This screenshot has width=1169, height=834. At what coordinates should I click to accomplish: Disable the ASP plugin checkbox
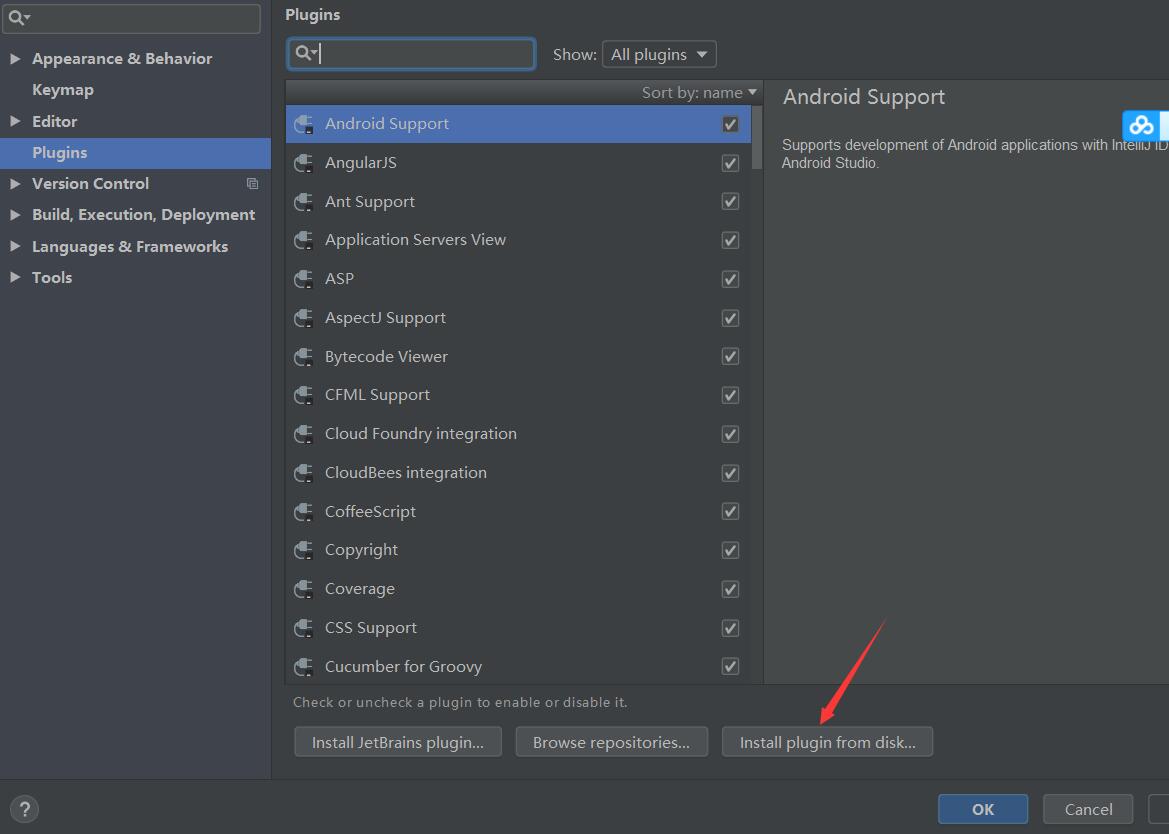click(x=731, y=279)
